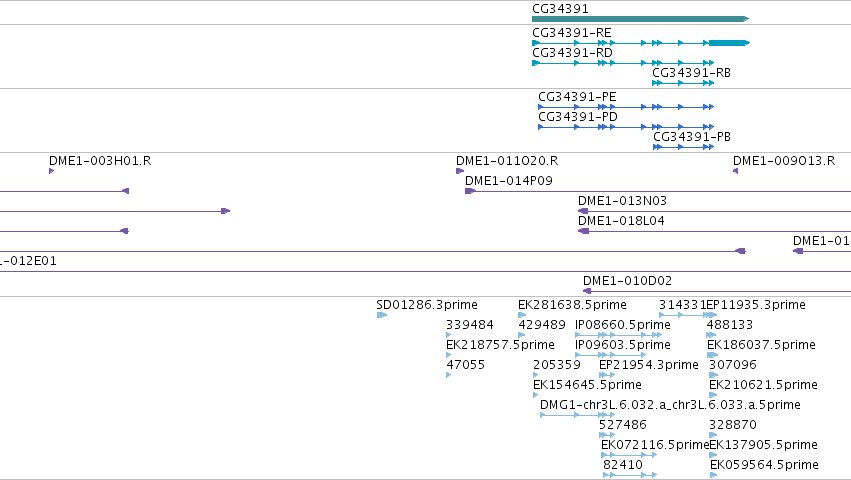Select the CG34391-PB protein feature label
Image resolution: width=851 pixels, height=480 pixels.
[x=692, y=137]
